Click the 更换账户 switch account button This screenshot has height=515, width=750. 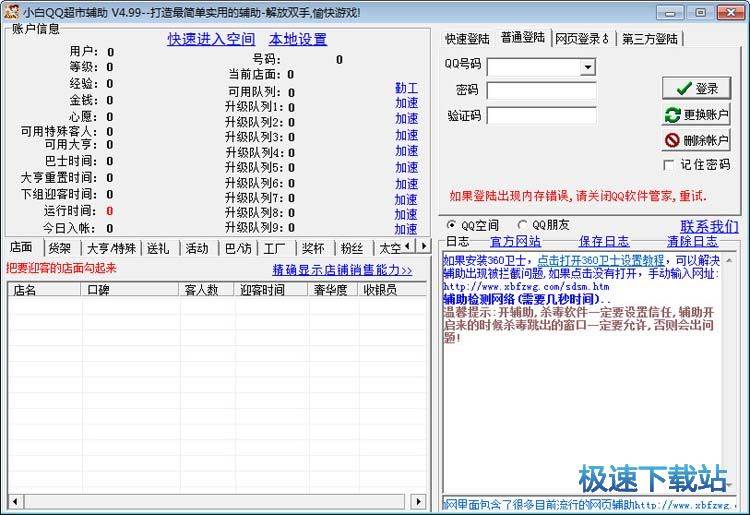[x=697, y=115]
